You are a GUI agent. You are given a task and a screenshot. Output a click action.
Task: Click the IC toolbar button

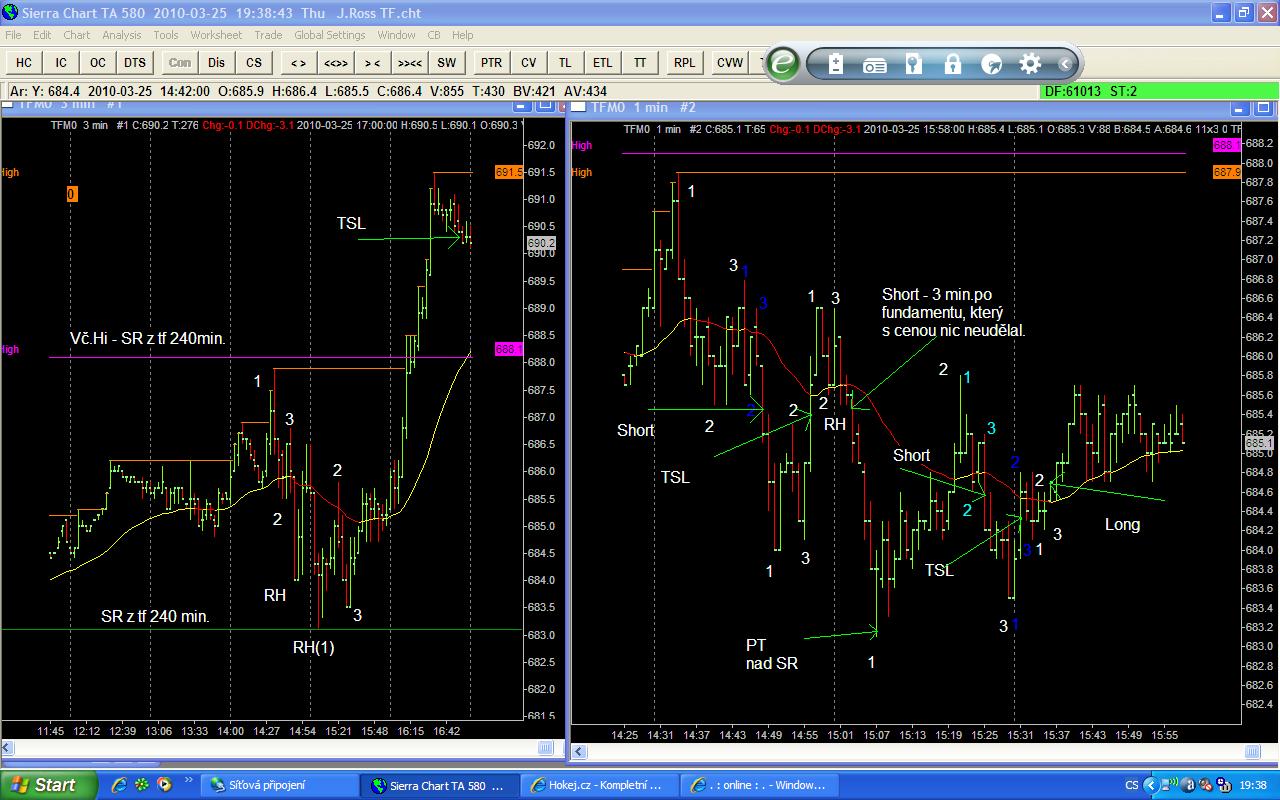(61, 62)
